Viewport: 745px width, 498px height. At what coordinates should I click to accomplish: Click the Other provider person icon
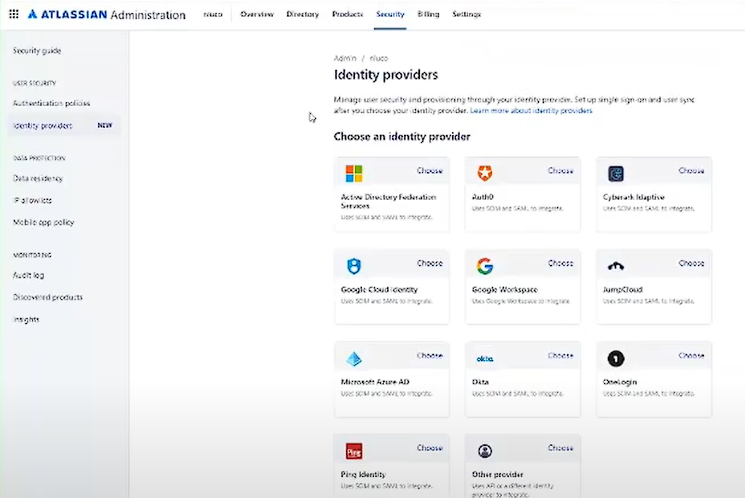pyautogui.click(x=485, y=451)
